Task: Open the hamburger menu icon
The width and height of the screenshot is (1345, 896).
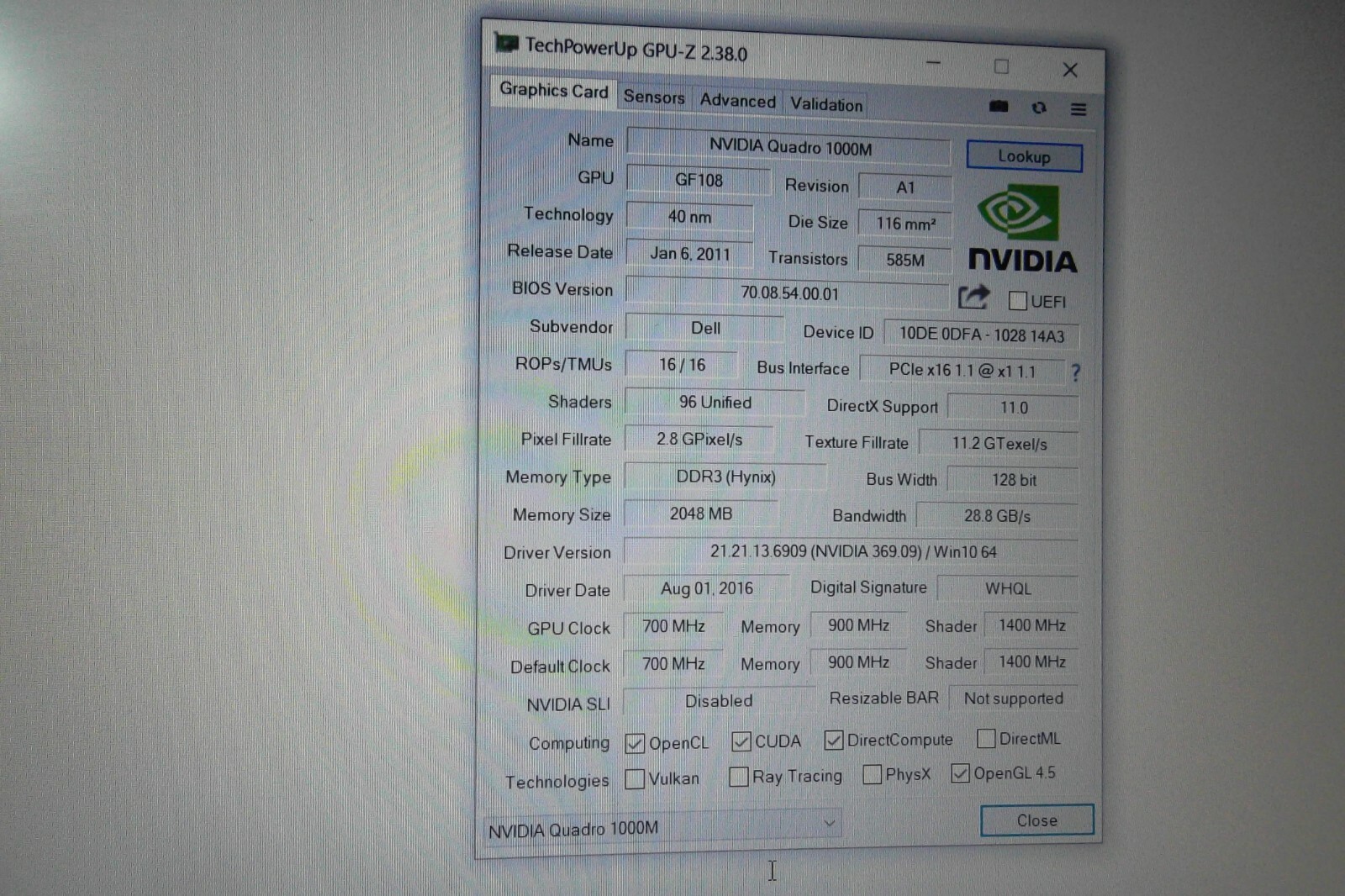Action: (x=1079, y=109)
